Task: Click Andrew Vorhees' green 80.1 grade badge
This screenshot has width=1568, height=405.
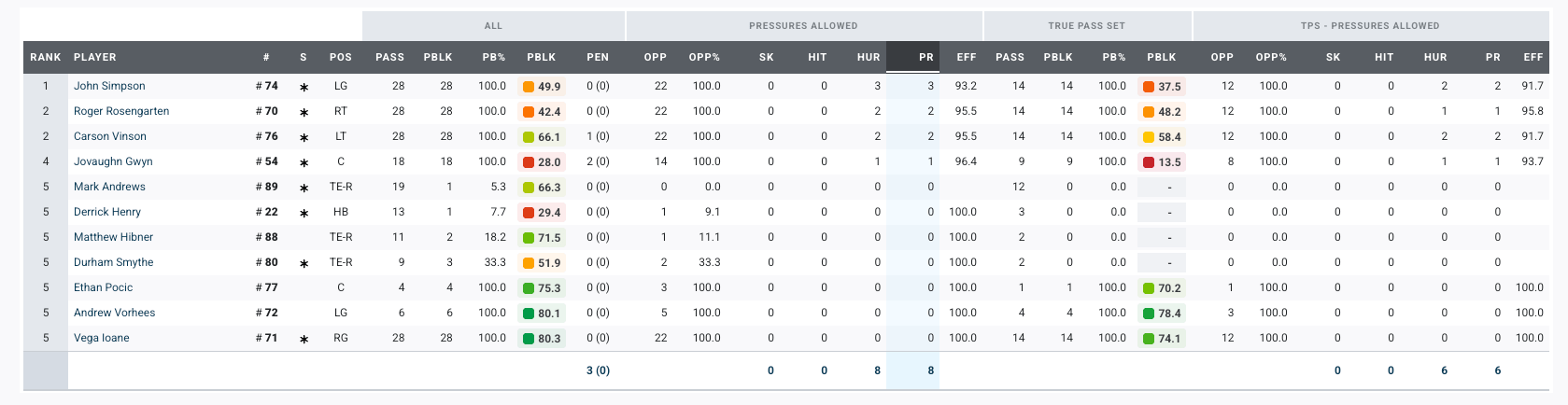Action: pos(542,313)
